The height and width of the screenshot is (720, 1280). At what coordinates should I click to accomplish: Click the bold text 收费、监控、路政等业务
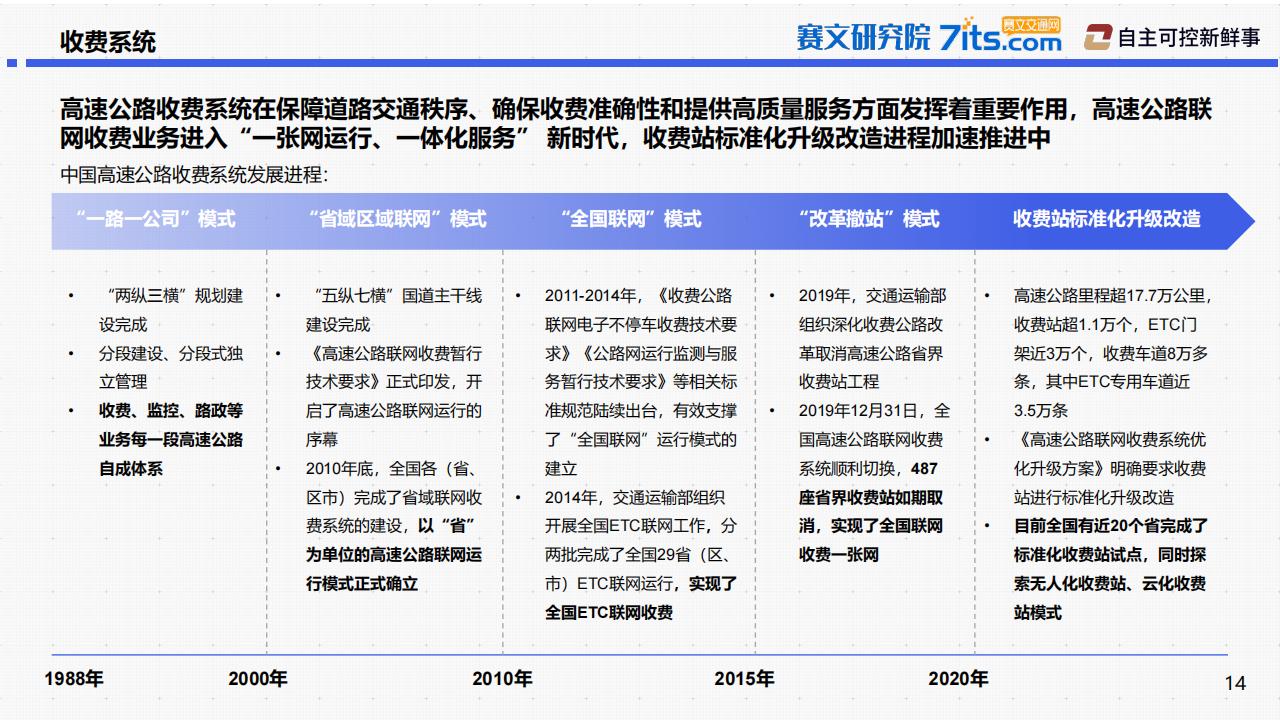click(171, 425)
